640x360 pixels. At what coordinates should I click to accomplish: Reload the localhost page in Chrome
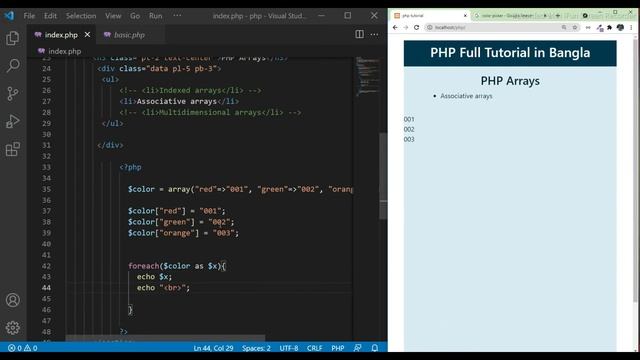[416, 27]
